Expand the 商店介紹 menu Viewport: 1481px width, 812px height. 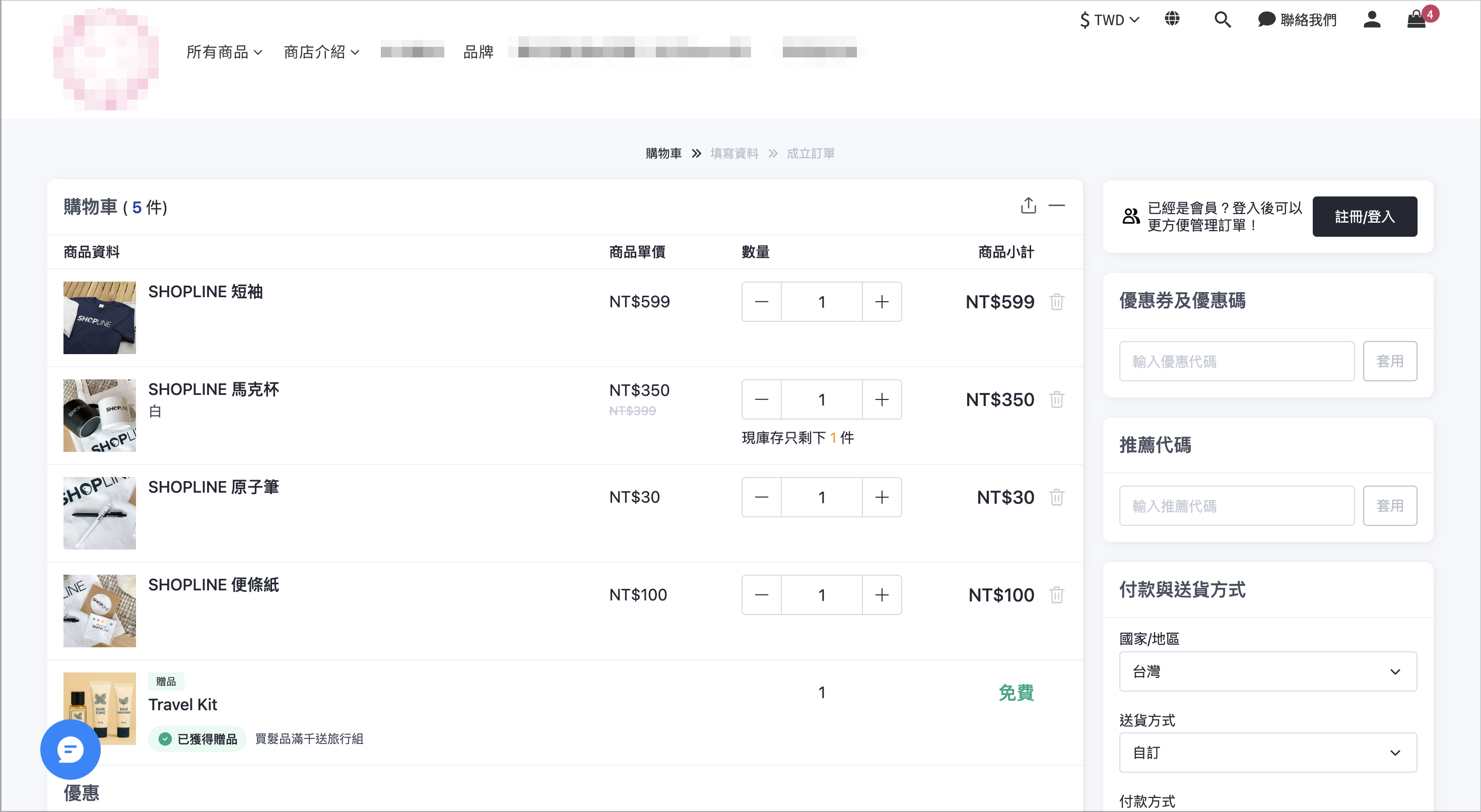(x=321, y=52)
